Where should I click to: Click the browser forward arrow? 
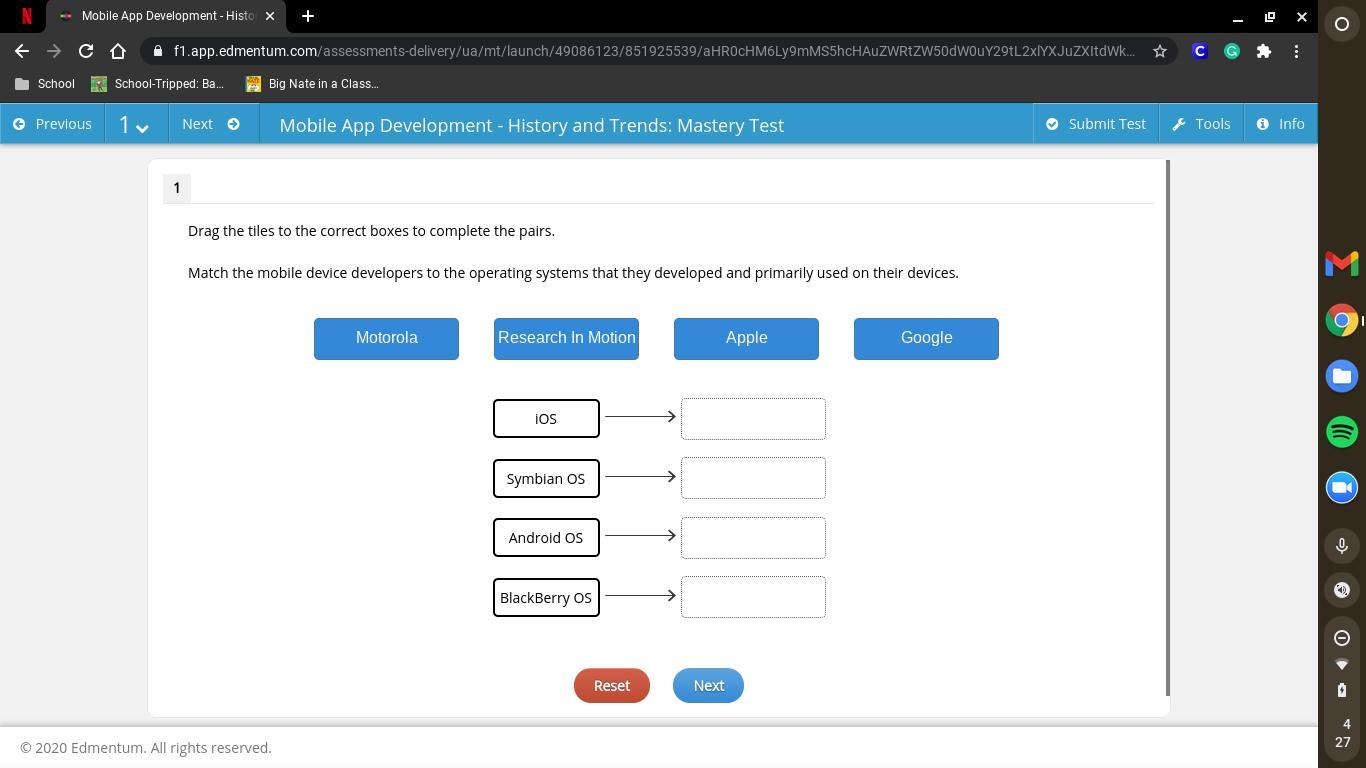pos(54,51)
